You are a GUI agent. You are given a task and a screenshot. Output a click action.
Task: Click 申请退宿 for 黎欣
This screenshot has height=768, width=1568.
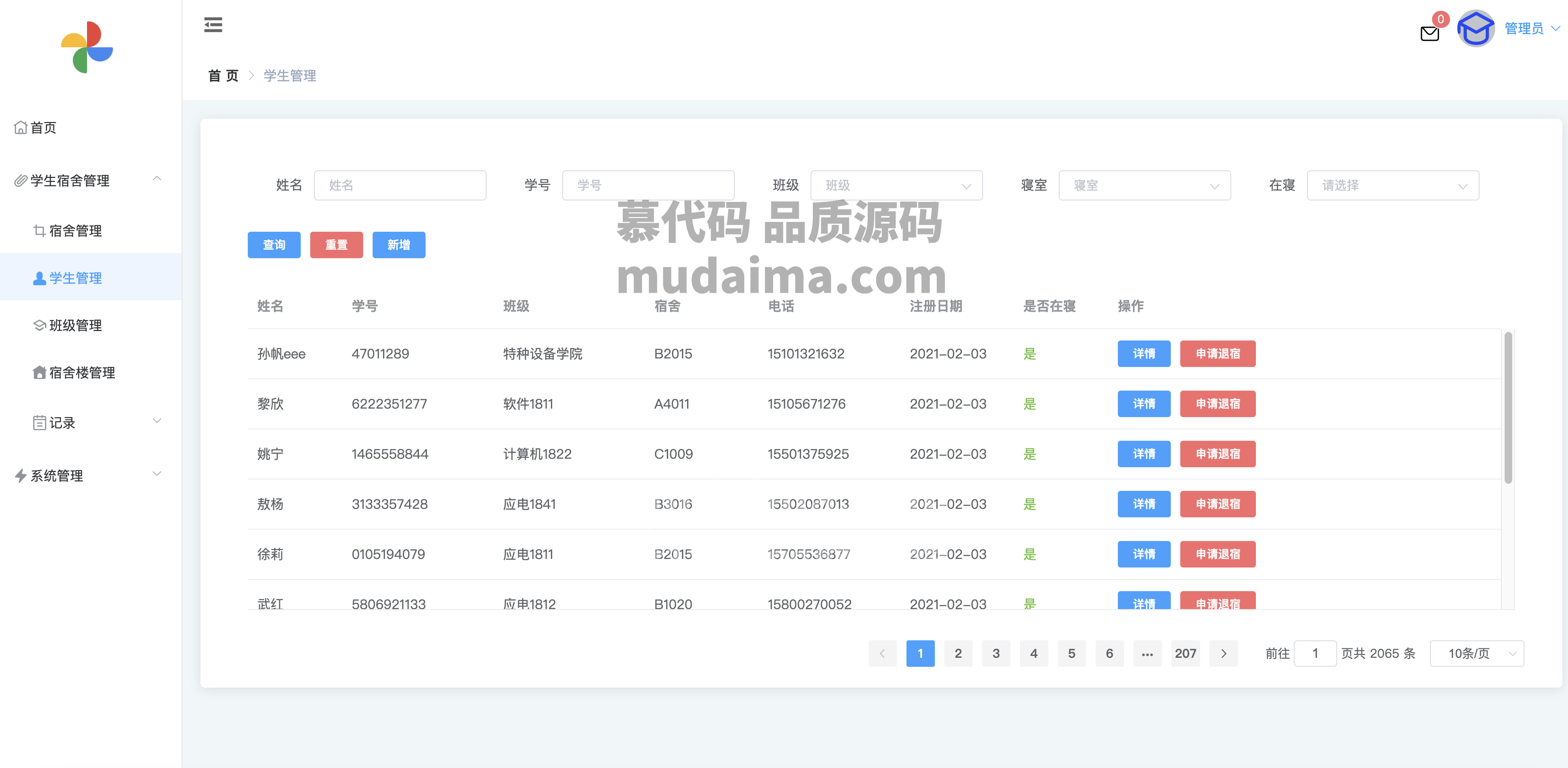click(x=1218, y=404)
